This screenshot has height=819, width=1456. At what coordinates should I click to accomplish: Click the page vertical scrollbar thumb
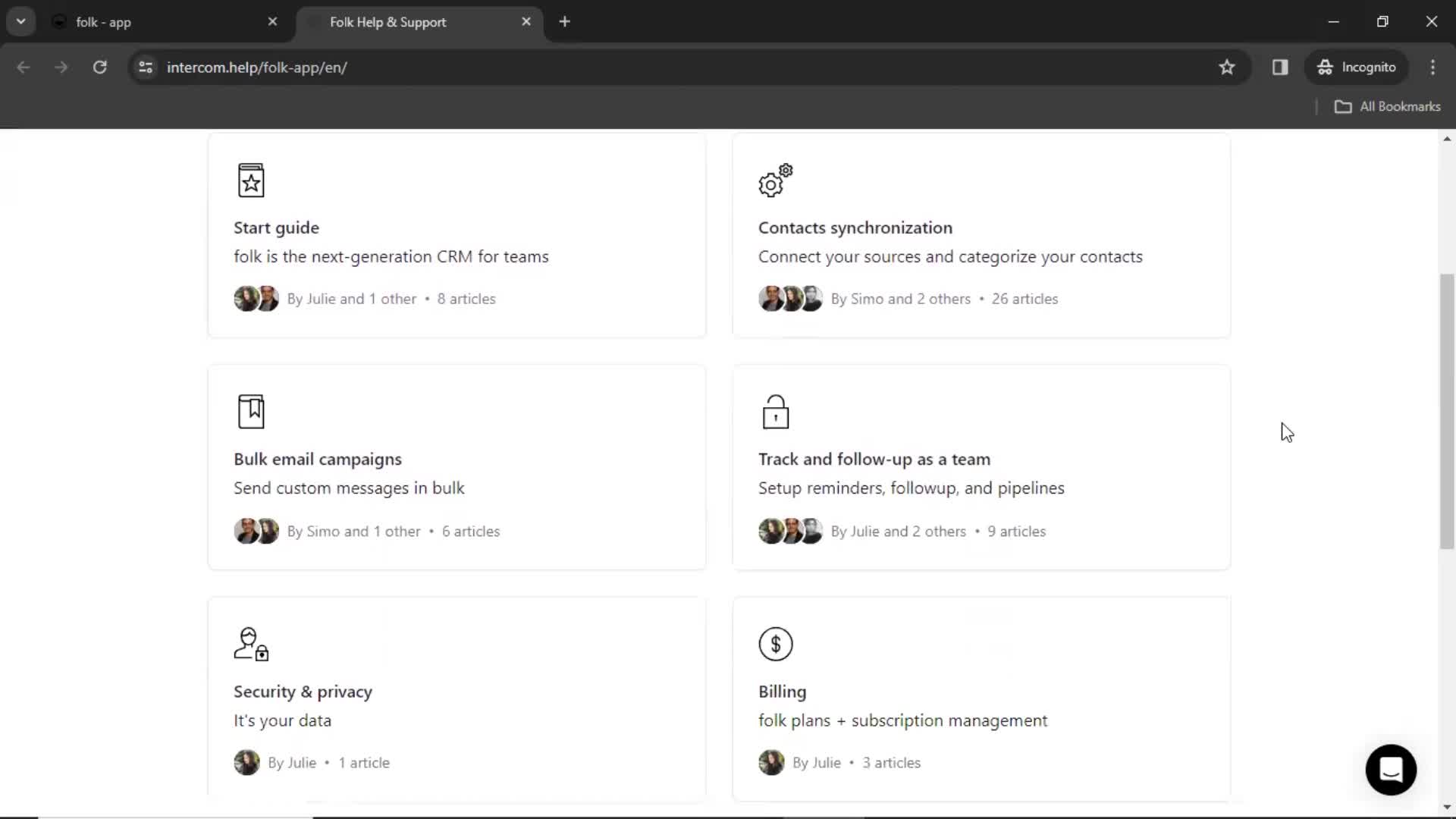(1447, 411)
